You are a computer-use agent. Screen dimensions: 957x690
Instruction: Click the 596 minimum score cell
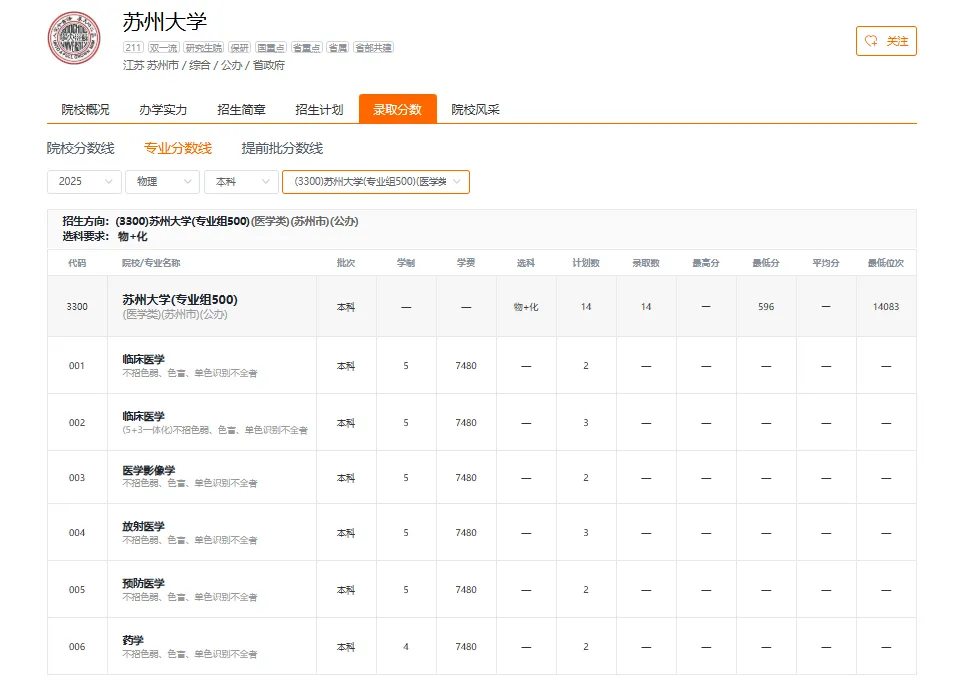766,306
